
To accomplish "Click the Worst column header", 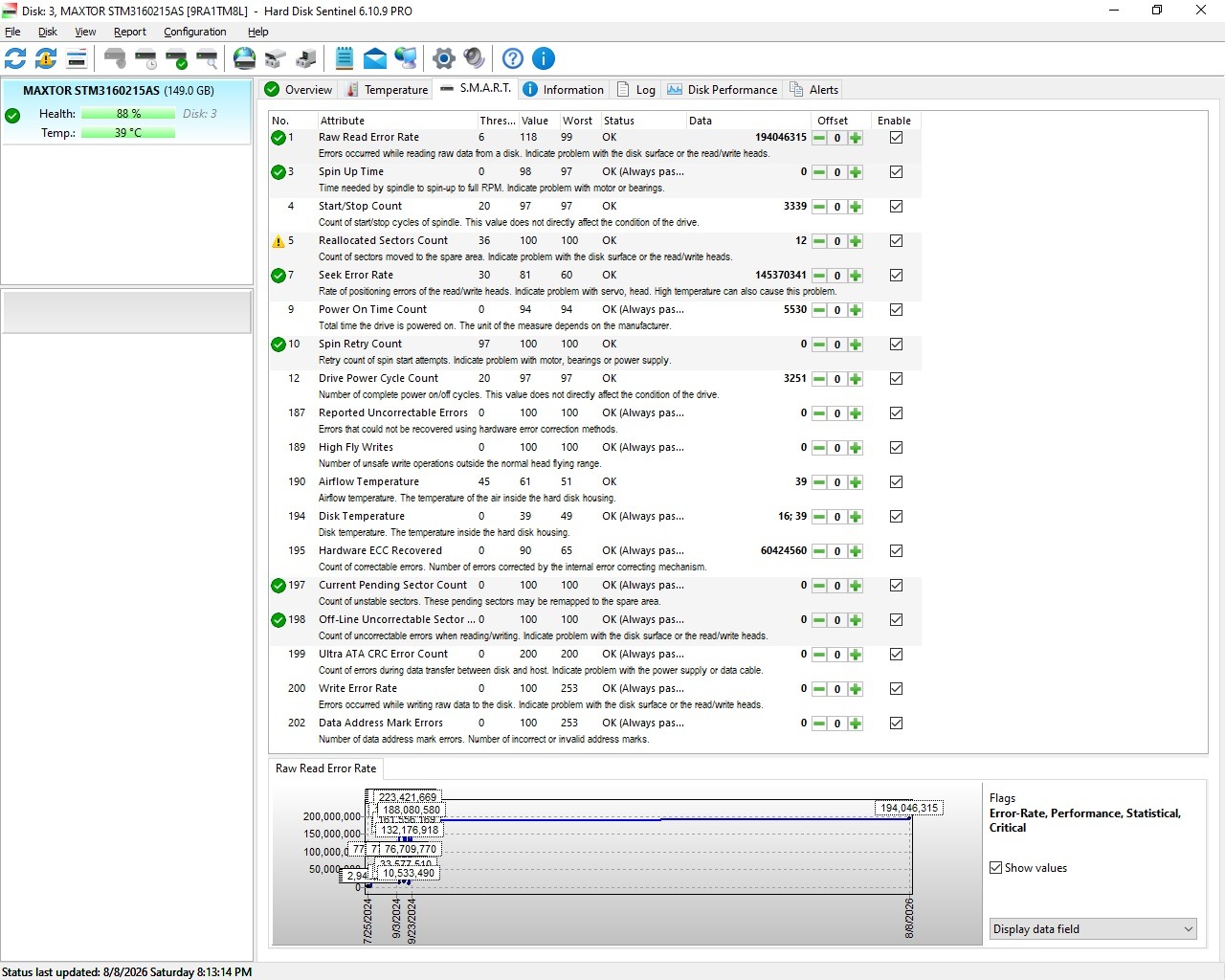I will [580, 121].
